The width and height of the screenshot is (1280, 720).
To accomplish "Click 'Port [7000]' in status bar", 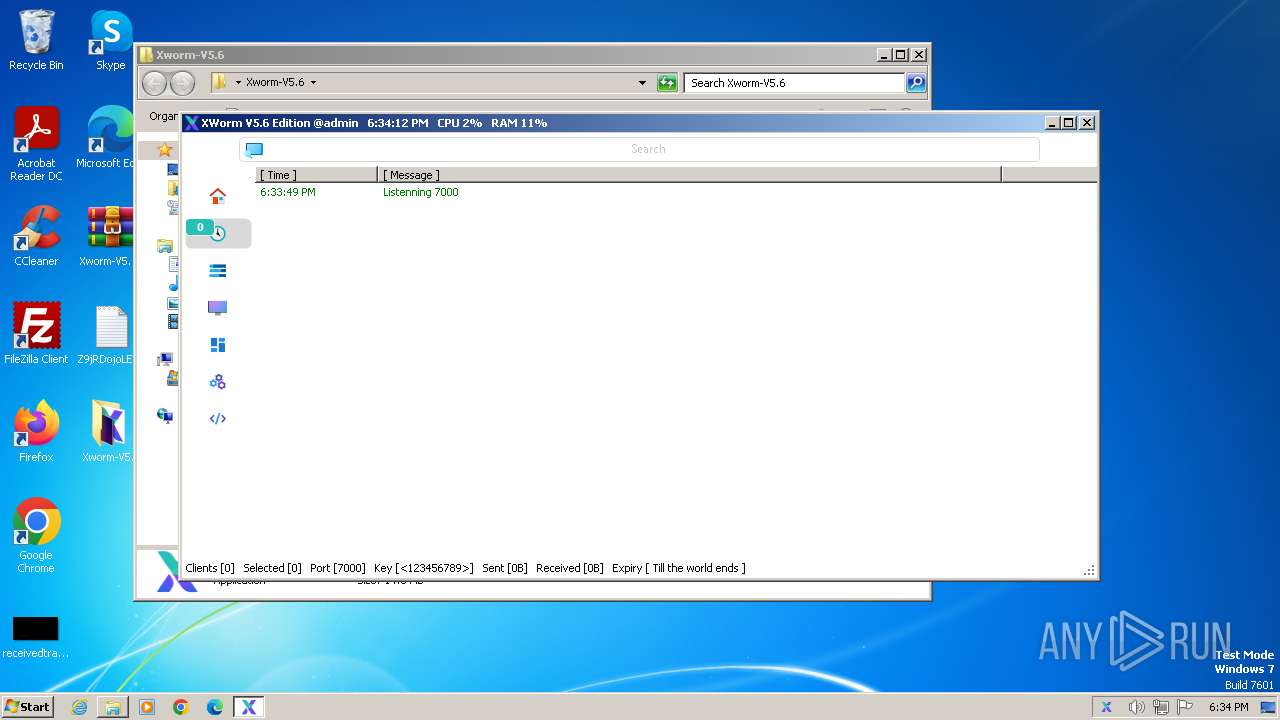I will [x=338, y=568].
